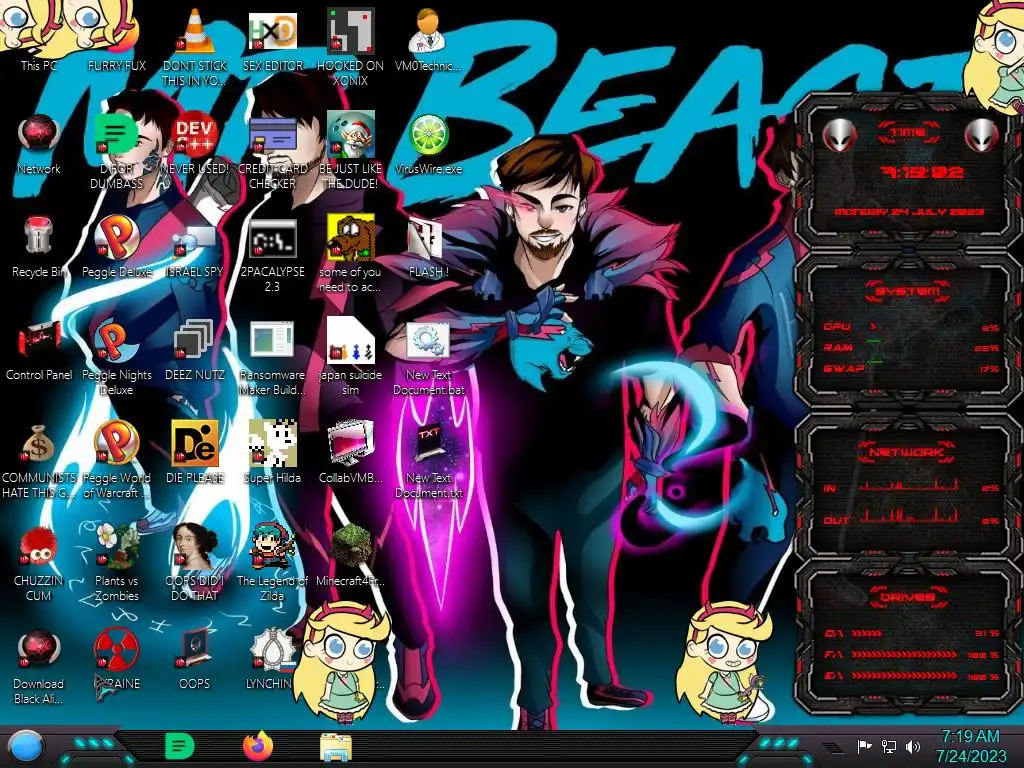The width and height of the screenshot is (1024, 768).
Task: Select the LYNCHIN noose icon
Action: coord(273,658)
